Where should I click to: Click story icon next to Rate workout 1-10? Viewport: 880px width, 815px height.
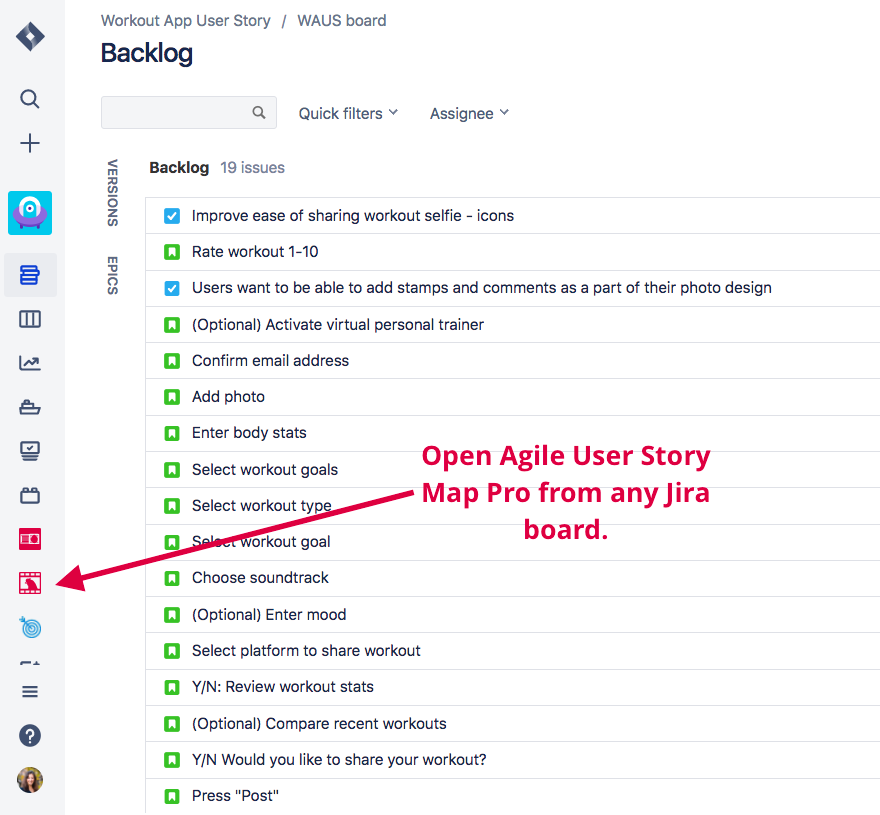pyautogui.click(x=172, y=252)
